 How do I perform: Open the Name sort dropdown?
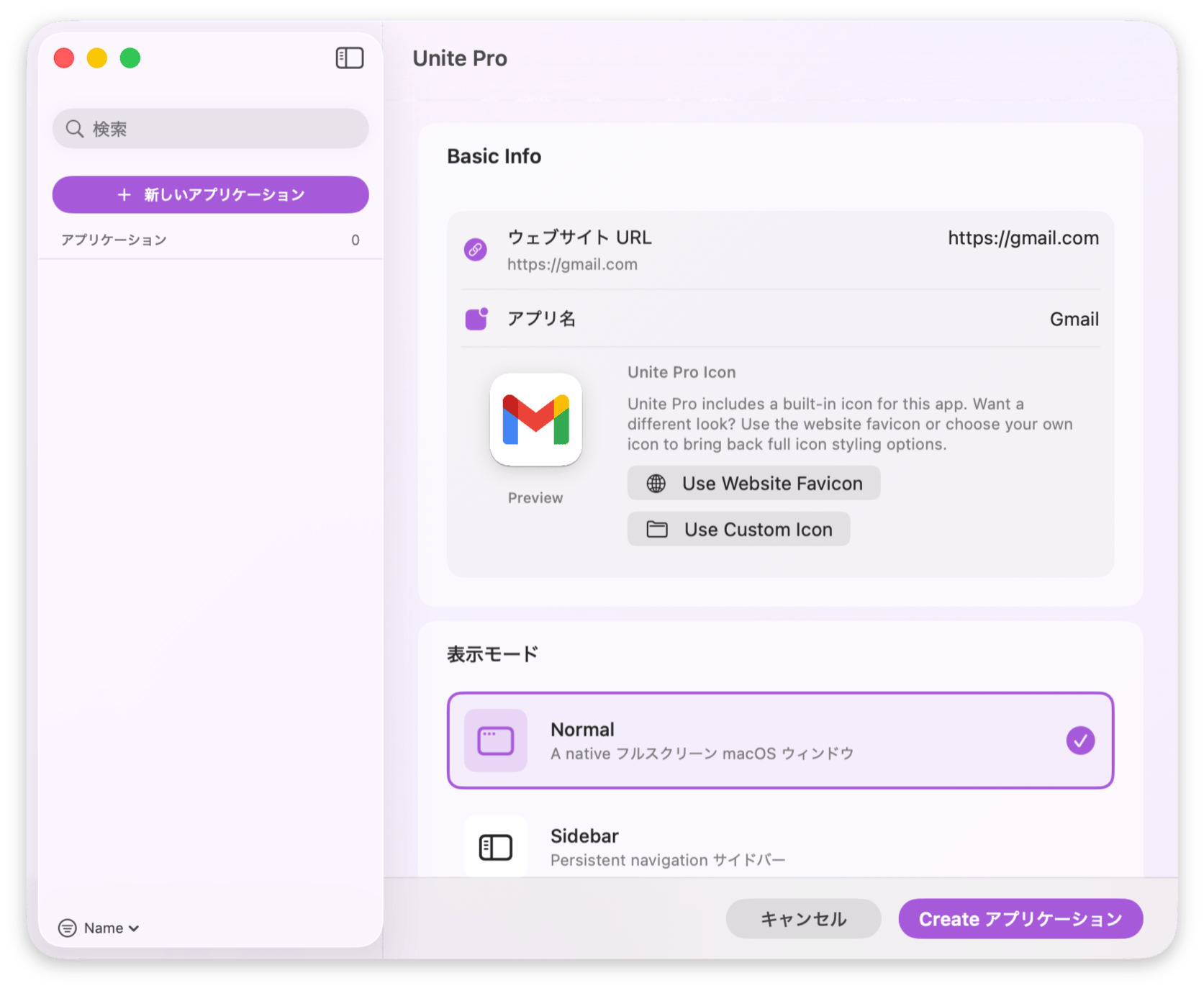[112, 928]
